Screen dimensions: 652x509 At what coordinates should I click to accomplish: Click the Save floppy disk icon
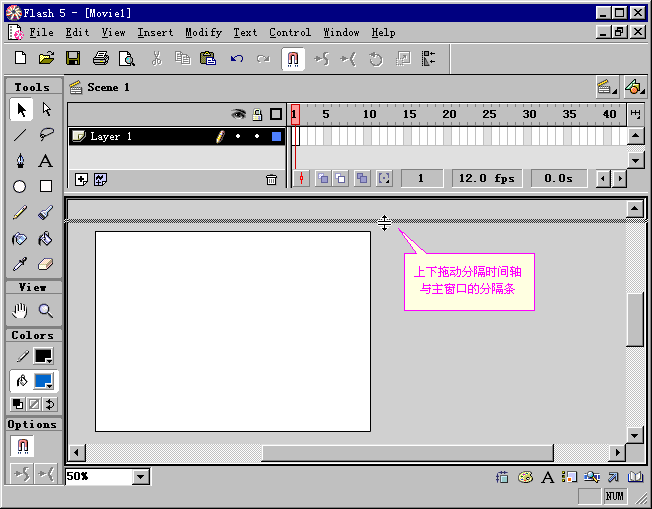[x=73, y=58]
